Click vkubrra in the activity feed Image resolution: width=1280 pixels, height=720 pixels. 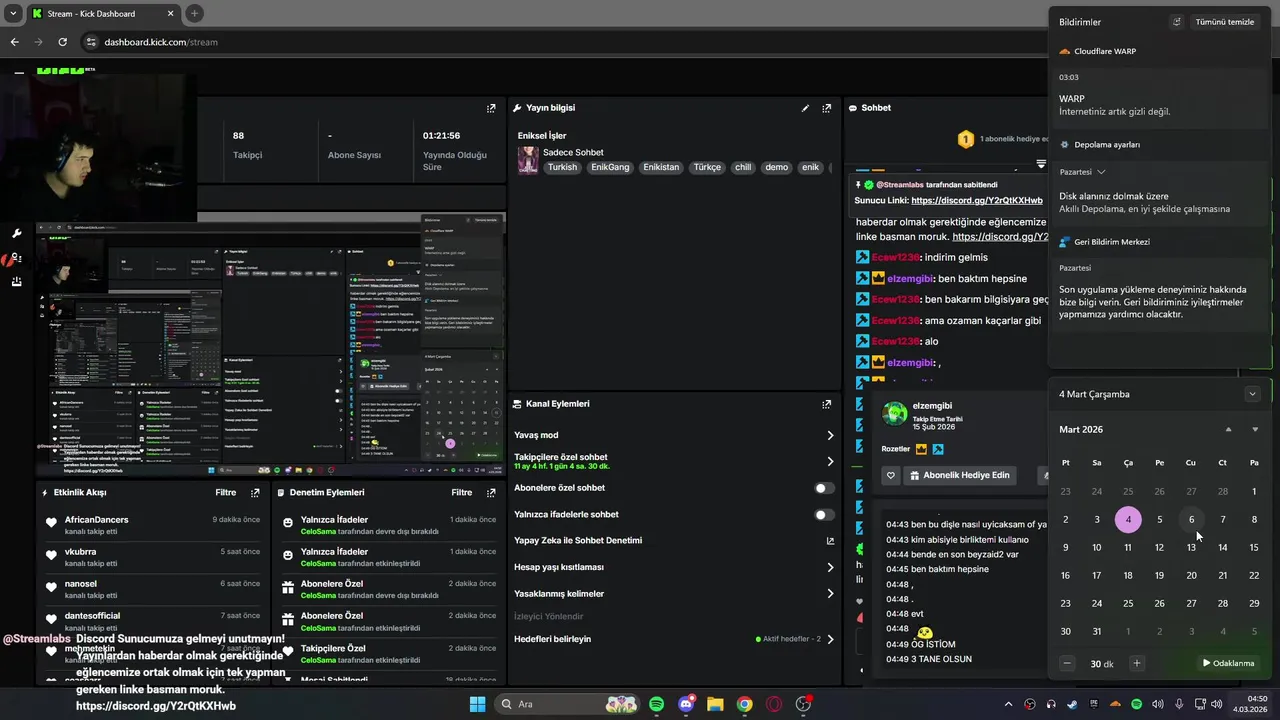click(81, 552)
